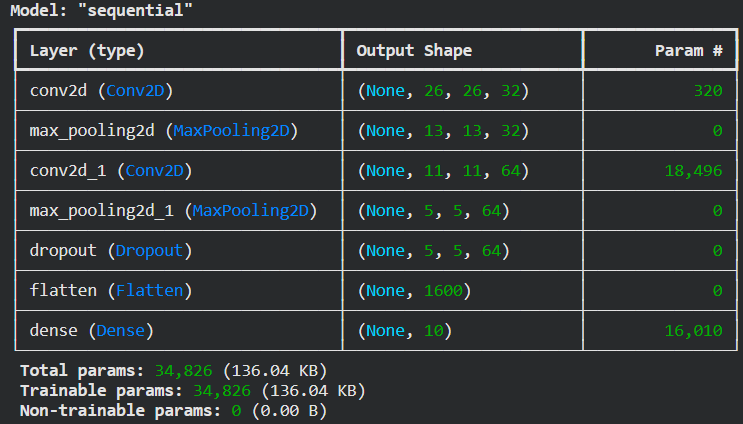Click the (None, 1600) output shape
Viewport: 743px width, 424px height.
pyautogui.click(x=414, y=291)
